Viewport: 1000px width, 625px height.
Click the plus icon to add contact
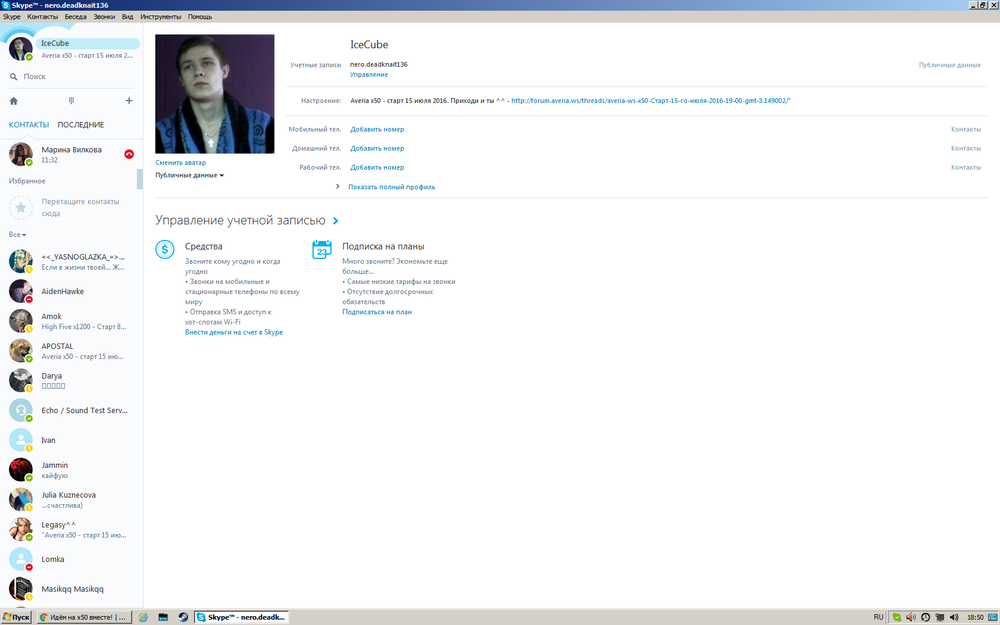pos(128,101)
